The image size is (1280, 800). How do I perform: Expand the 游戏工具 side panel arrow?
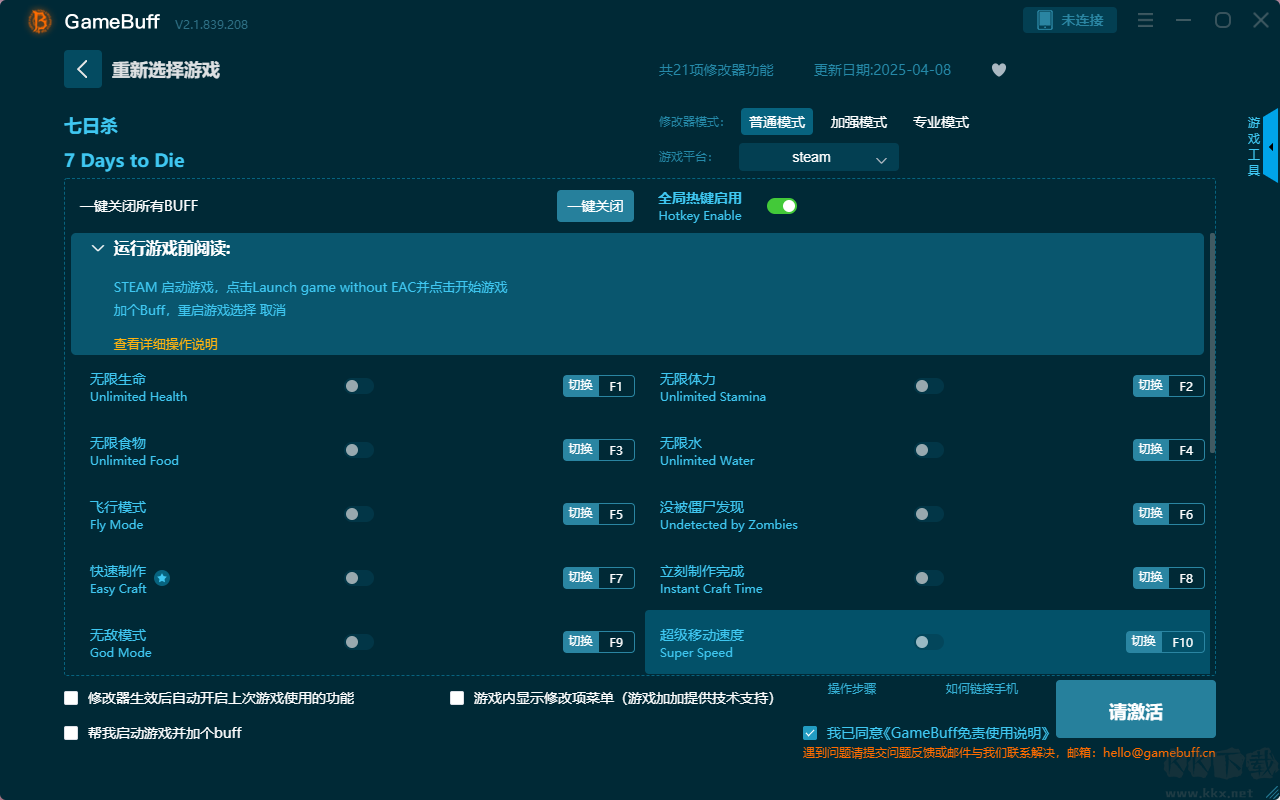pos(1270,147)
